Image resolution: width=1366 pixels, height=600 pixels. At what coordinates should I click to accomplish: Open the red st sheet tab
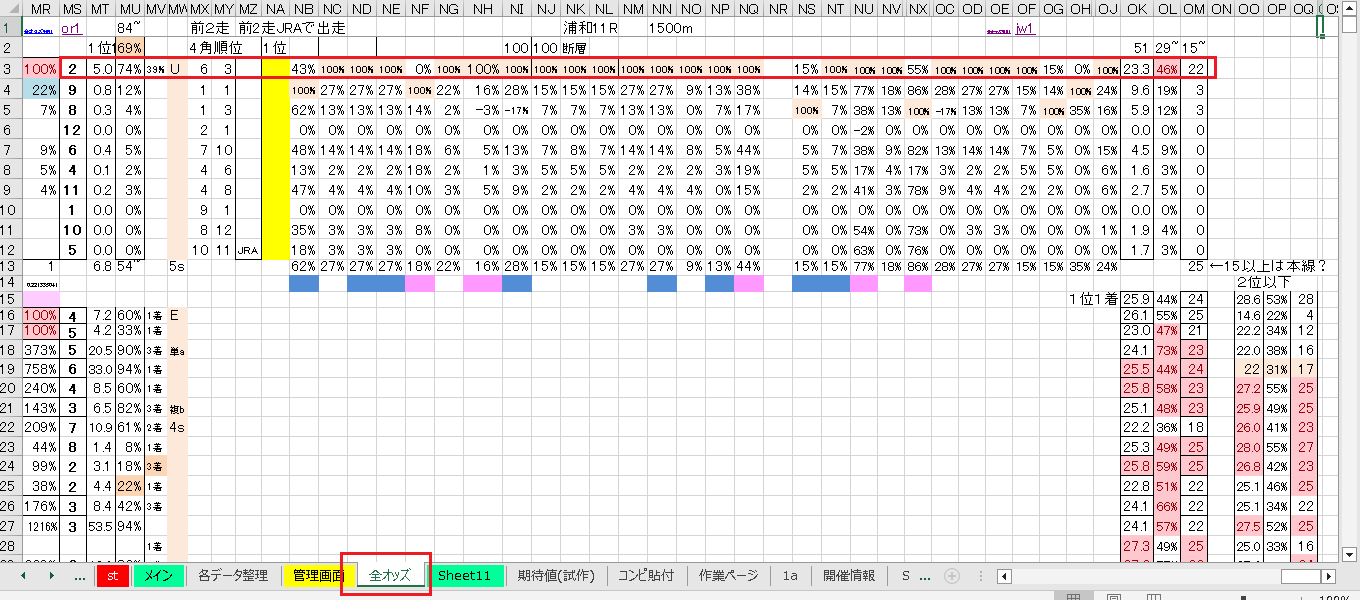pyautogui.click(x=113, y=576)
